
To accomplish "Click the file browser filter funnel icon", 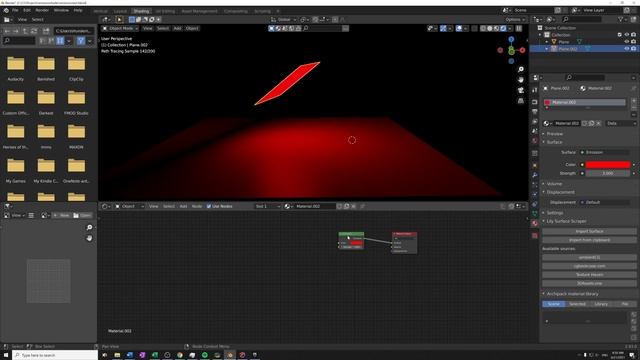I will 80,41.
